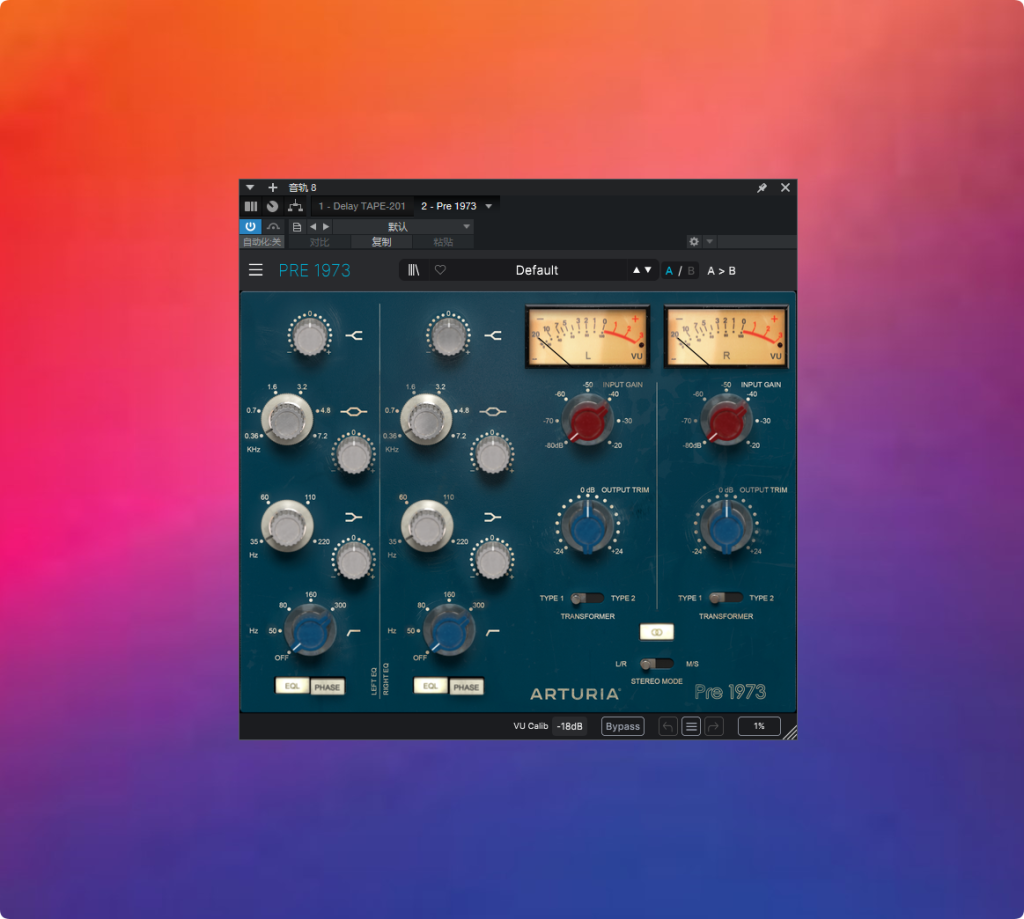Copy settings with the A > B button
Image resolution: width=1024 pixels, height=919 pixels.
[722, 270]
